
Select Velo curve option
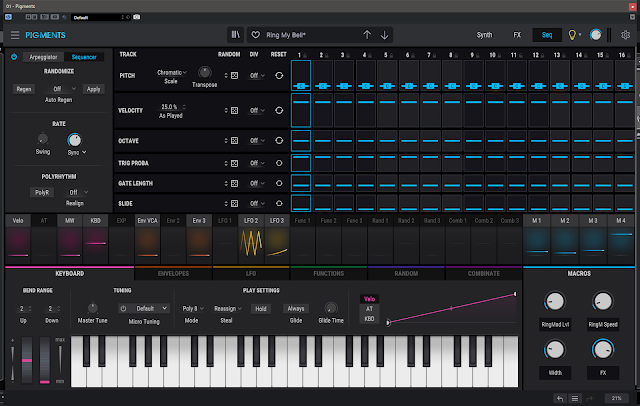(x=369, y=299)
